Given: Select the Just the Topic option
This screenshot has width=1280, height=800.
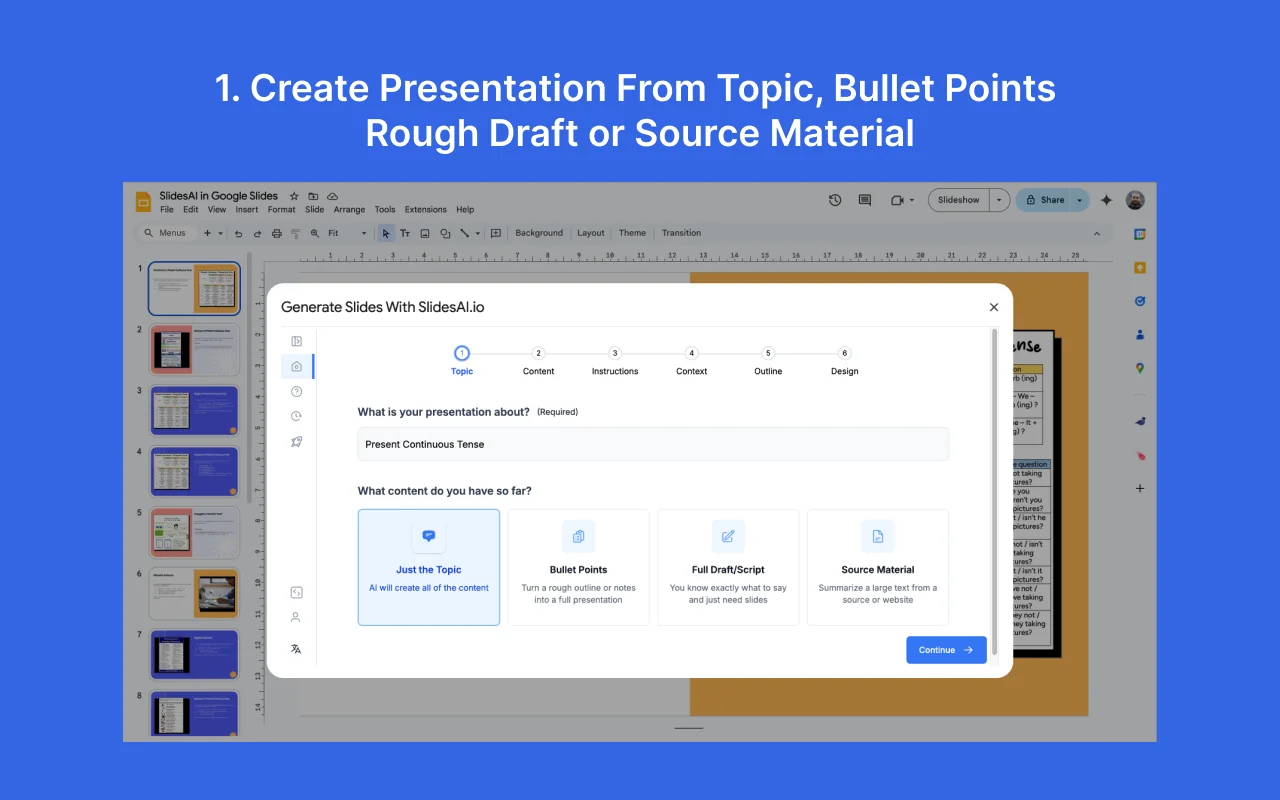Looking at the screenshot, I should click(428, 567).
